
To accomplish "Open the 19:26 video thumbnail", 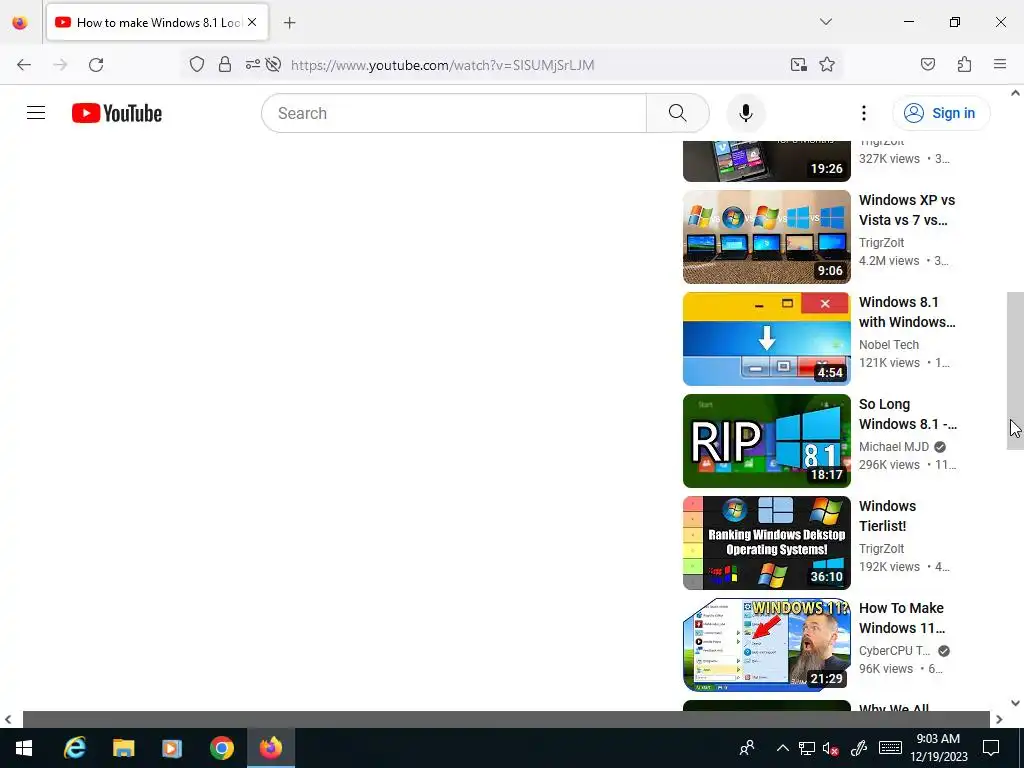I will click(x=767, y=161).
